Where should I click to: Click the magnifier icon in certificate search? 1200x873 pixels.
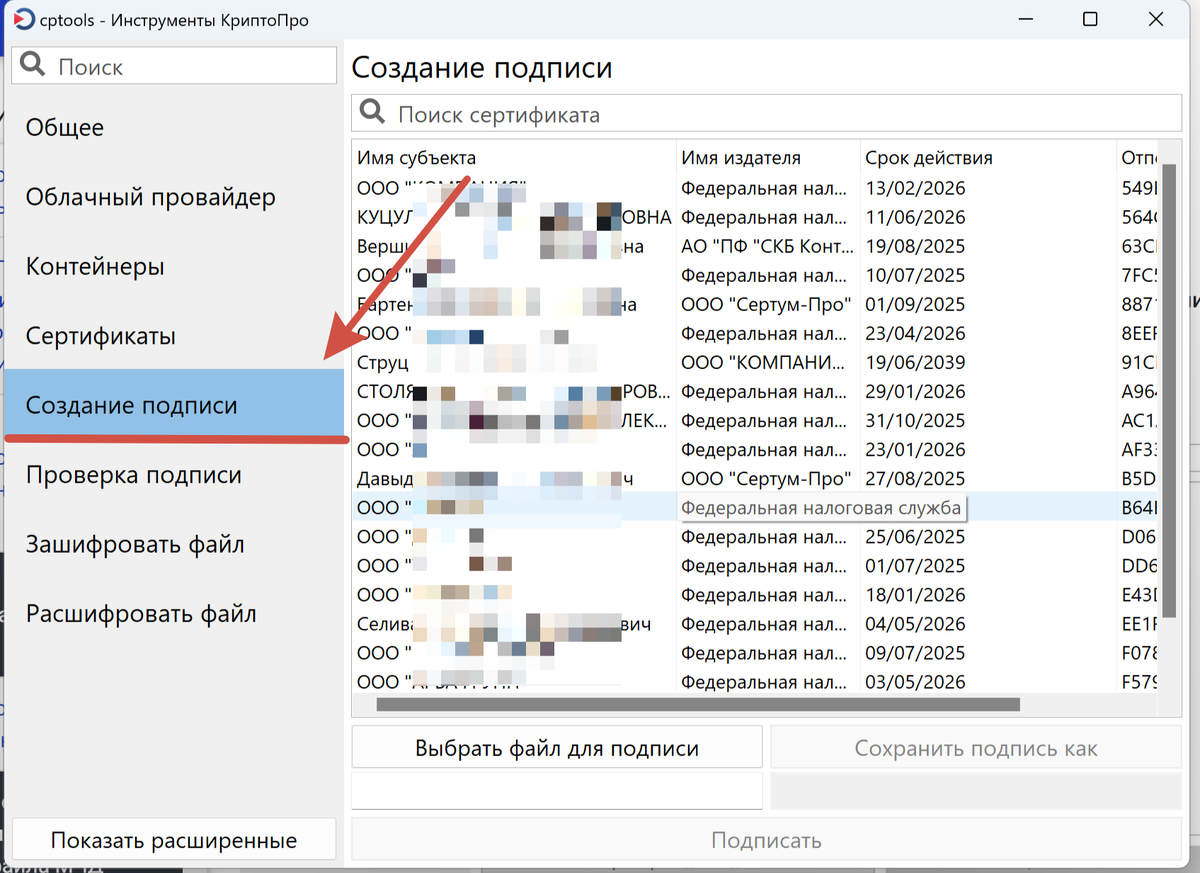[x=373, y=113]
